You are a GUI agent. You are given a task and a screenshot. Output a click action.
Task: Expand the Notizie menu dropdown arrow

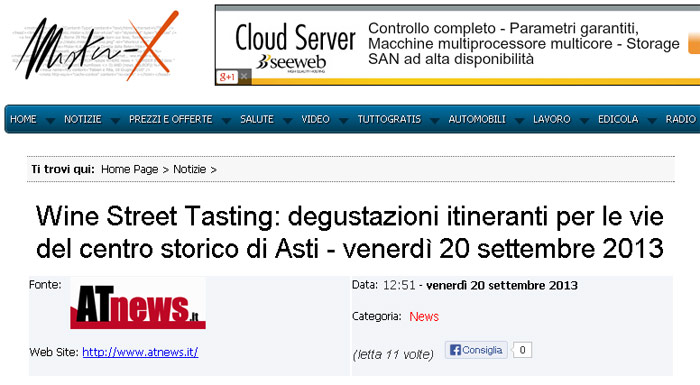115,121
